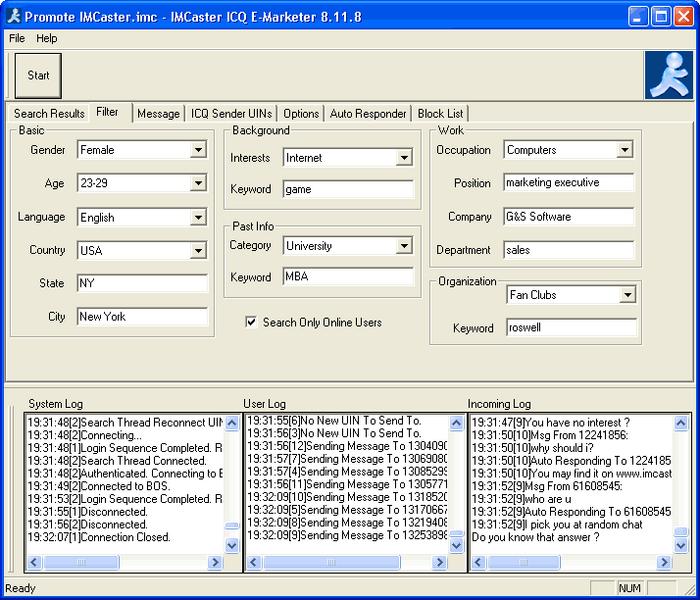Switch to the Search Results tab

[49, 113]
